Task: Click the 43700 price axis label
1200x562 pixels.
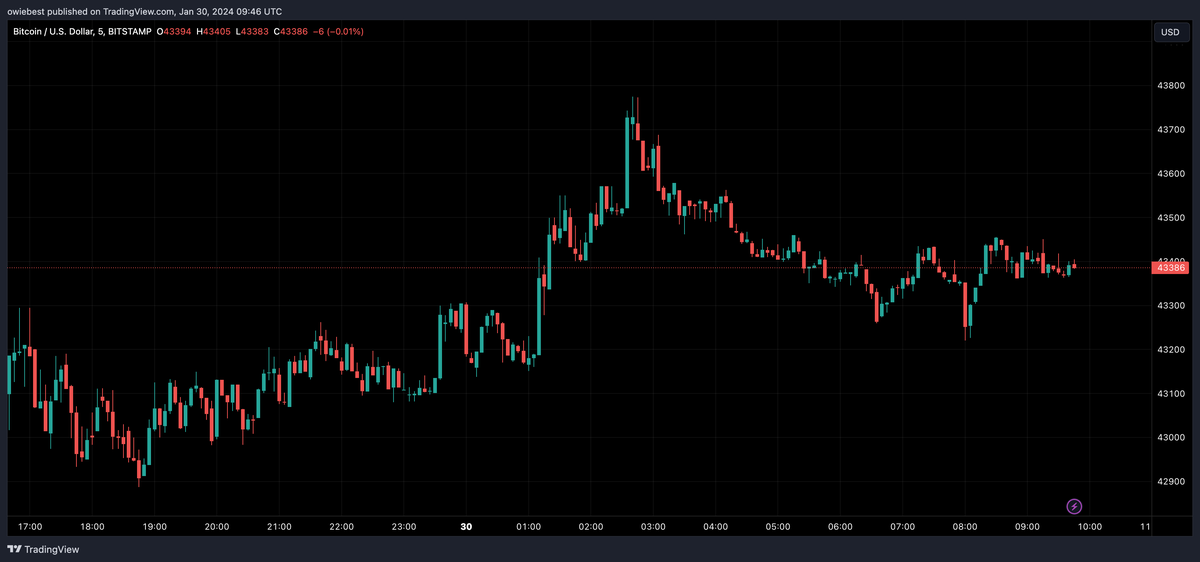Action: 1171,130
